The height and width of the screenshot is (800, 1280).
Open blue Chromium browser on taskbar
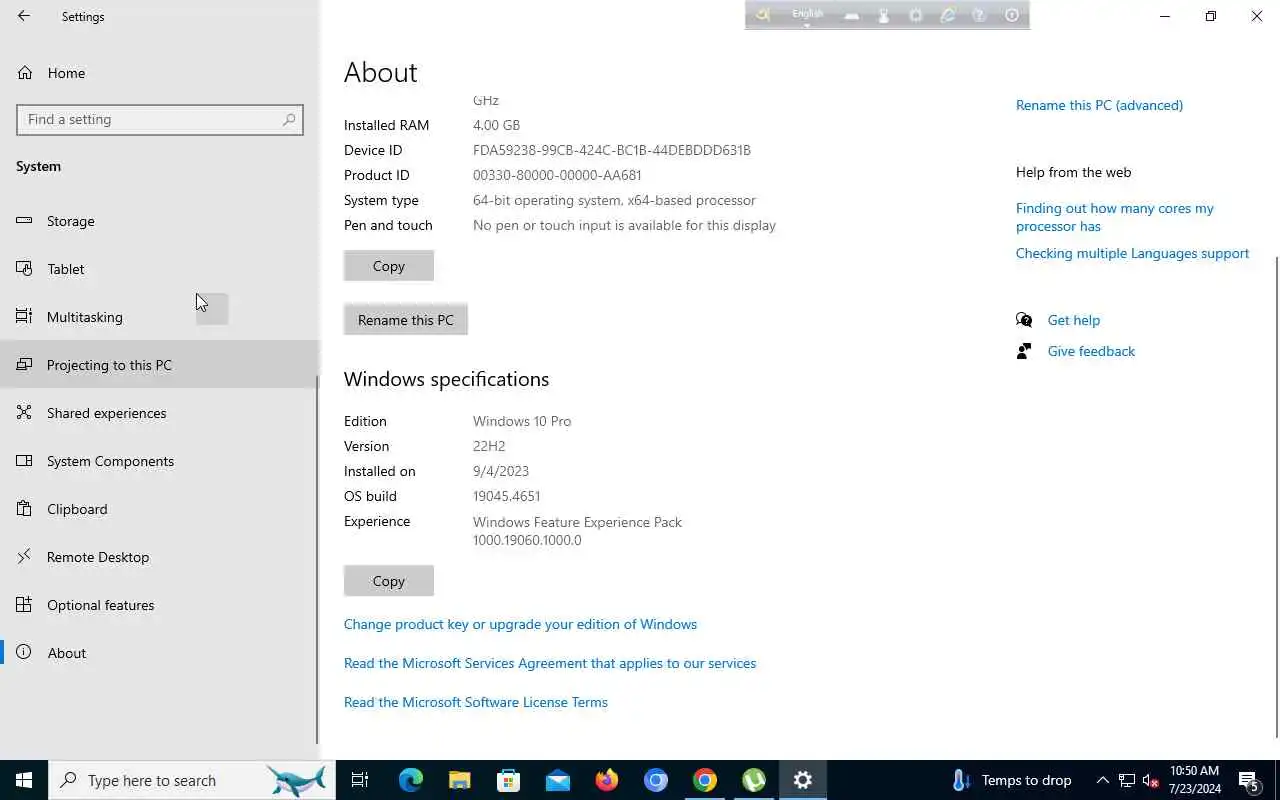pos(655,780)
